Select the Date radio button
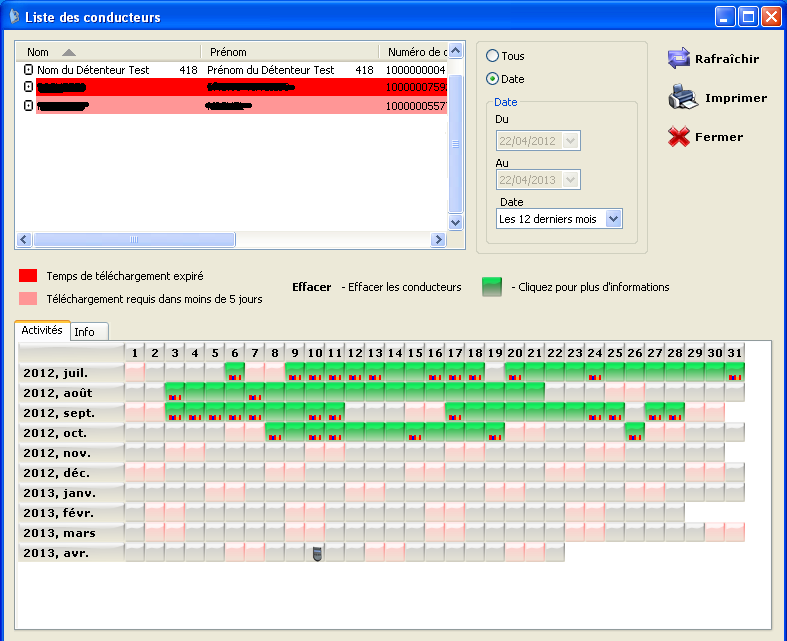 click(492, 79)
